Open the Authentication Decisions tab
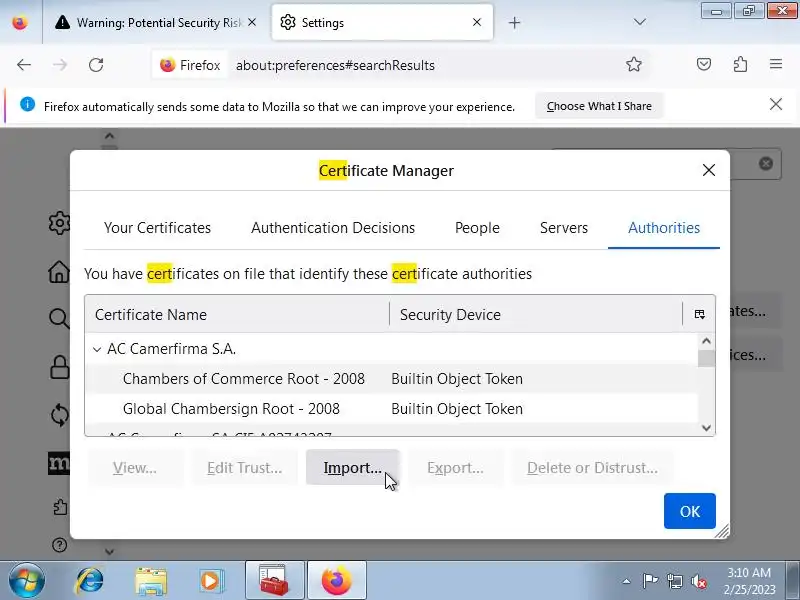 point(333,228)
